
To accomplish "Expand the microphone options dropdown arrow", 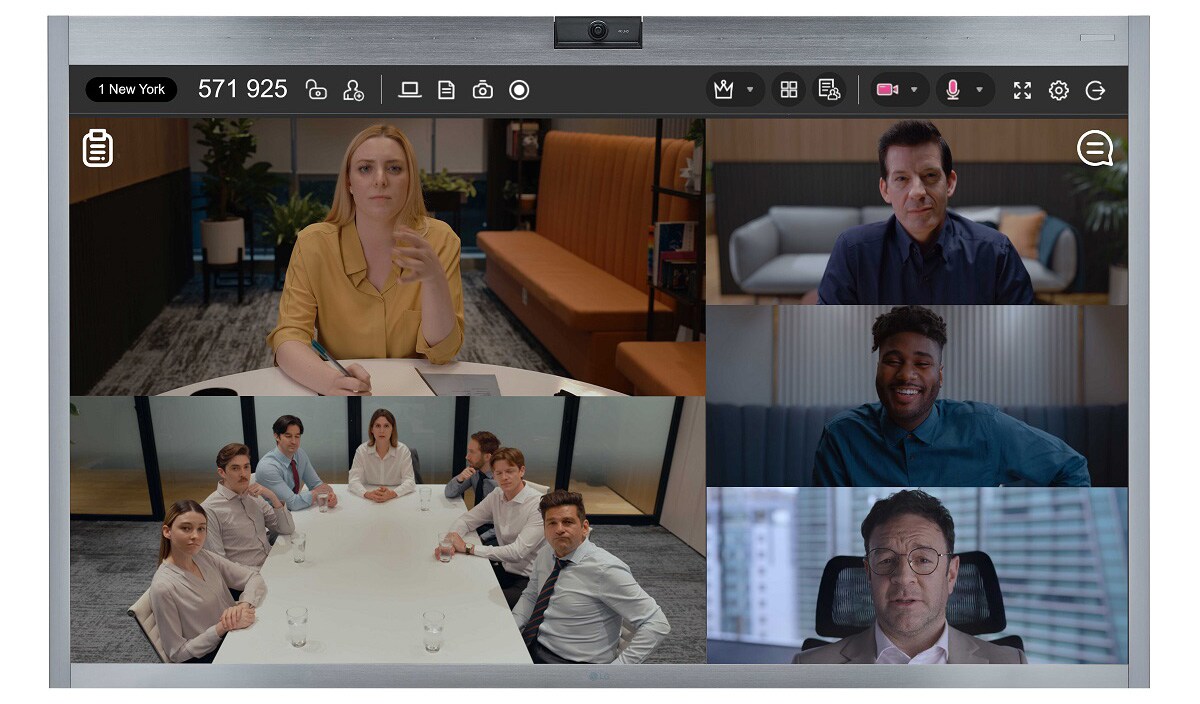I will click(979, 90).
